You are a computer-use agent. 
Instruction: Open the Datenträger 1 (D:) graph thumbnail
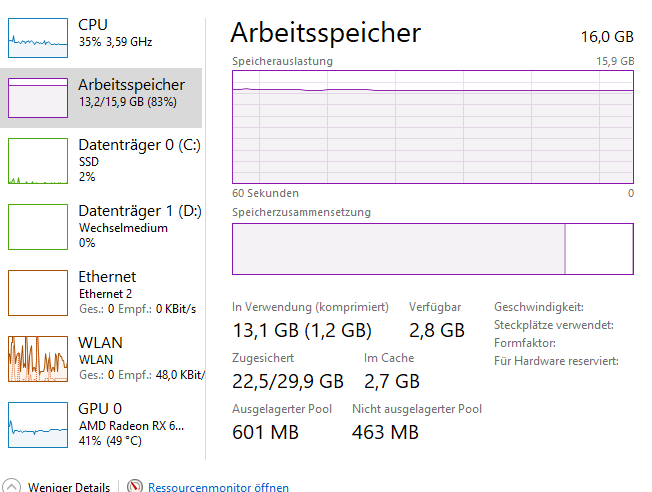[38, 227]
